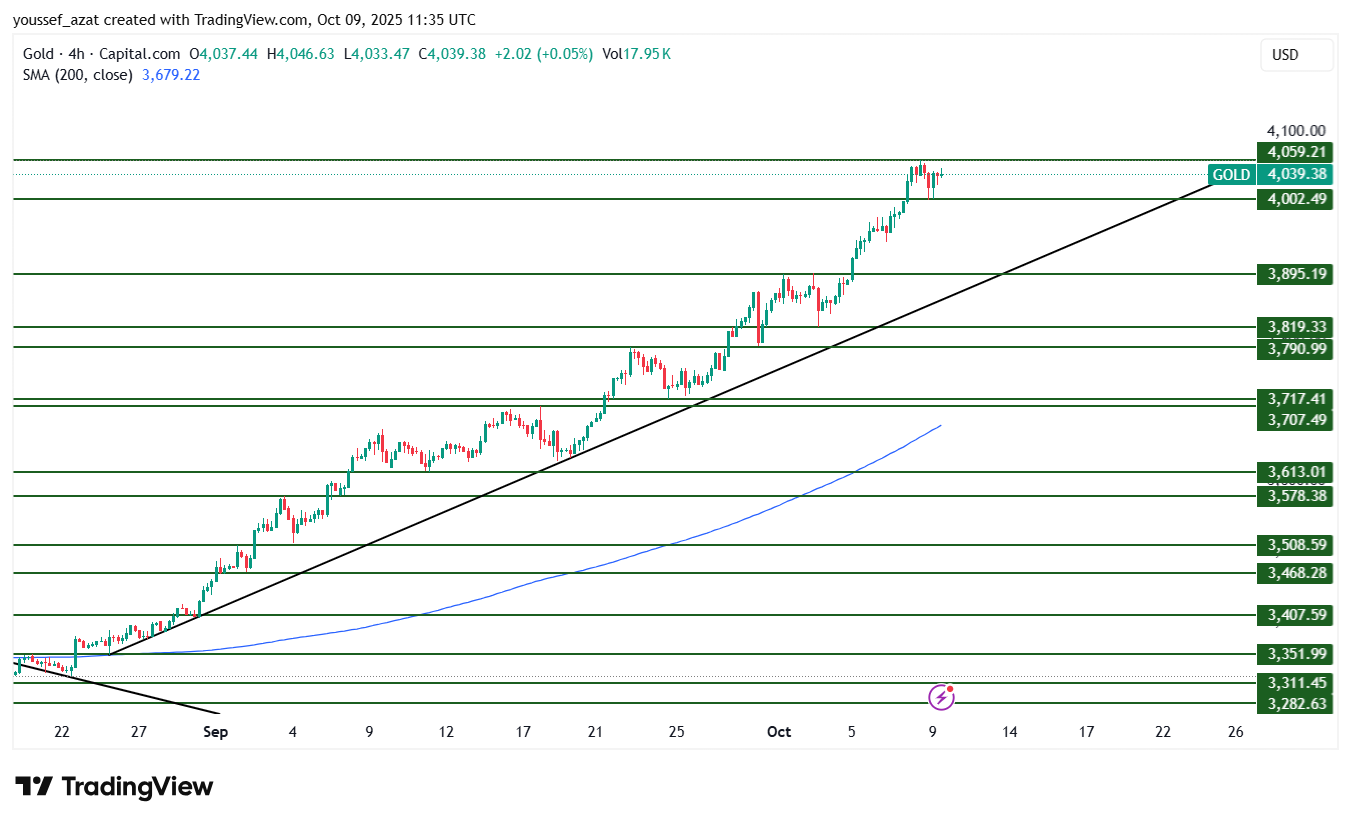Select the current price label 4,039.38

[x=1296, y=175]
